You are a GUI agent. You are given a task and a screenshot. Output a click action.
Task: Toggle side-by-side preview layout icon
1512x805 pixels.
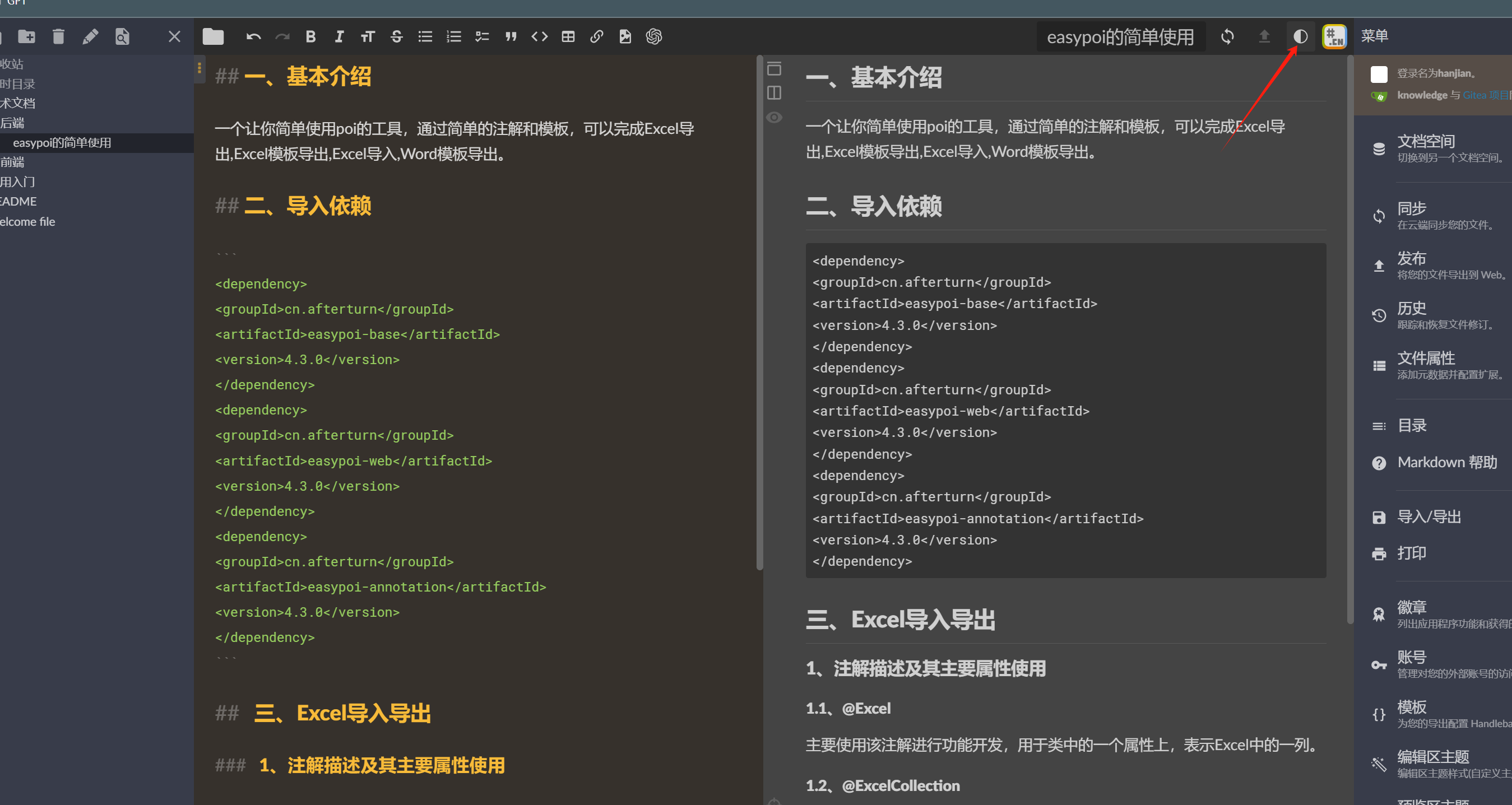click(x=774, y=92)
